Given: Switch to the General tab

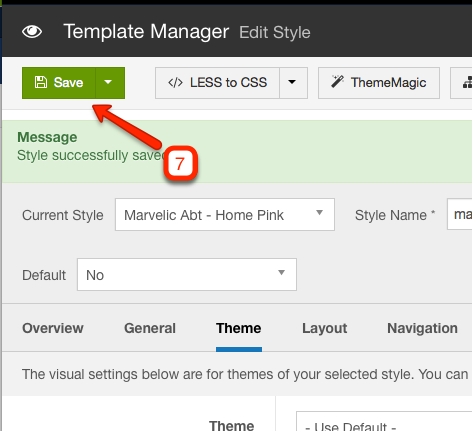Looking at the screenshot, I should tap(150, 328).
